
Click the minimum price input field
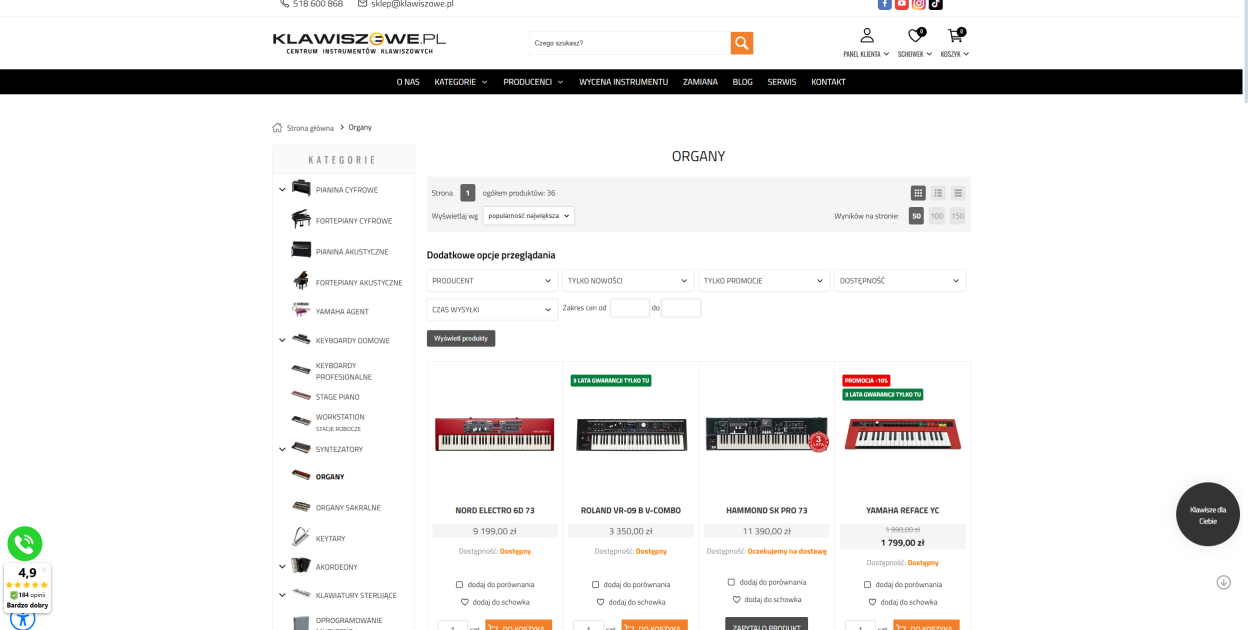pos(630,308)
